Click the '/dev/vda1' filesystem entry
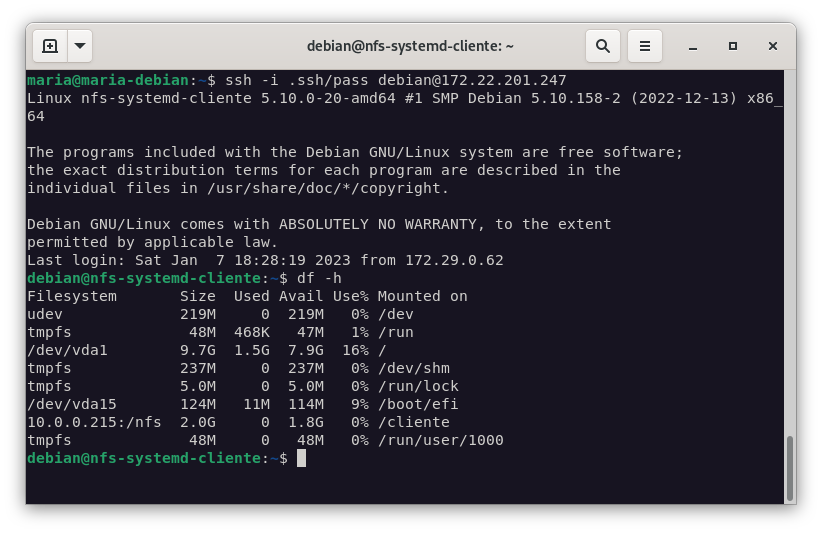Viewport: 822px width, 533px height. tap(67, 350)
